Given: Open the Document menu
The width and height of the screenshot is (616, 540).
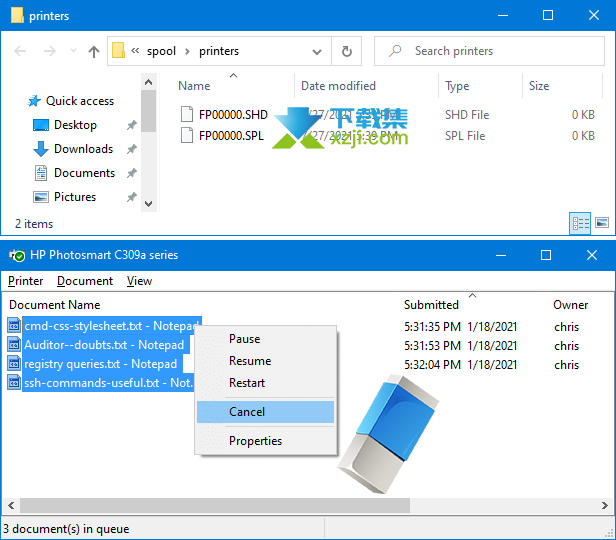Looking at the screenshot, I should (x=85, y=281).
